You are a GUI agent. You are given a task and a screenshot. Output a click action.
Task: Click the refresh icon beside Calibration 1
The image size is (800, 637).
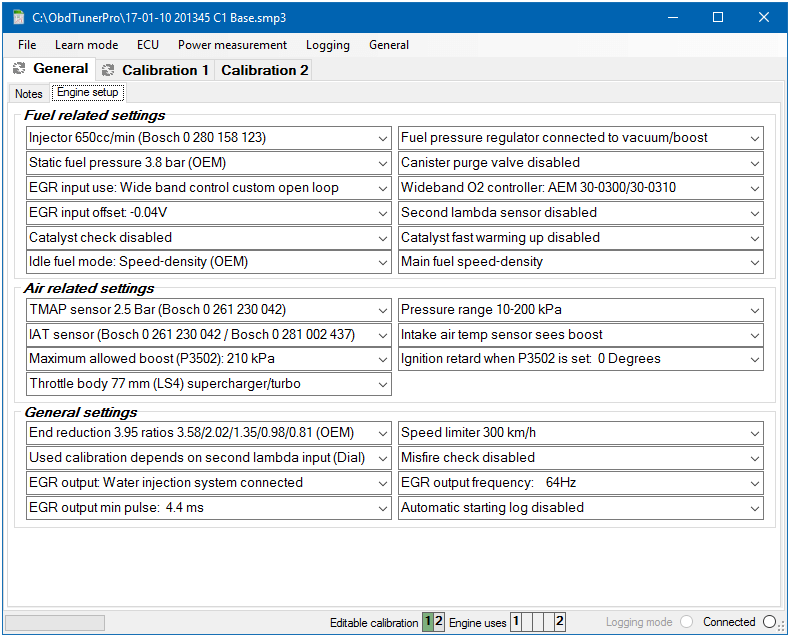pos(108,70)
